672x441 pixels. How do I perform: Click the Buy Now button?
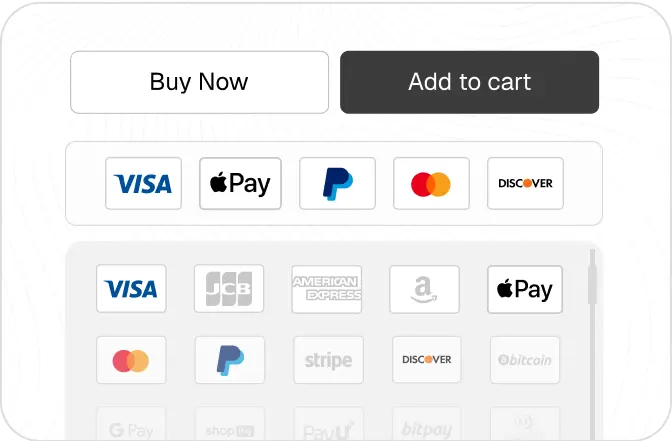[199, 82]
